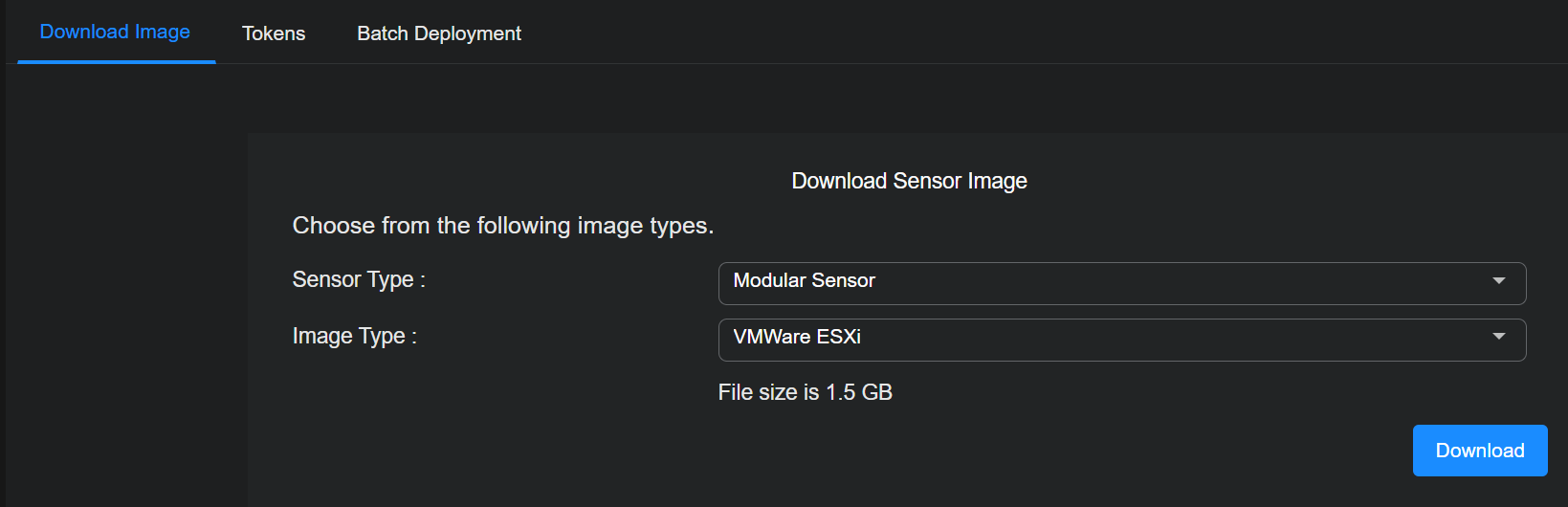
Task: Click the blue Download button
Action: [1479, 451]
